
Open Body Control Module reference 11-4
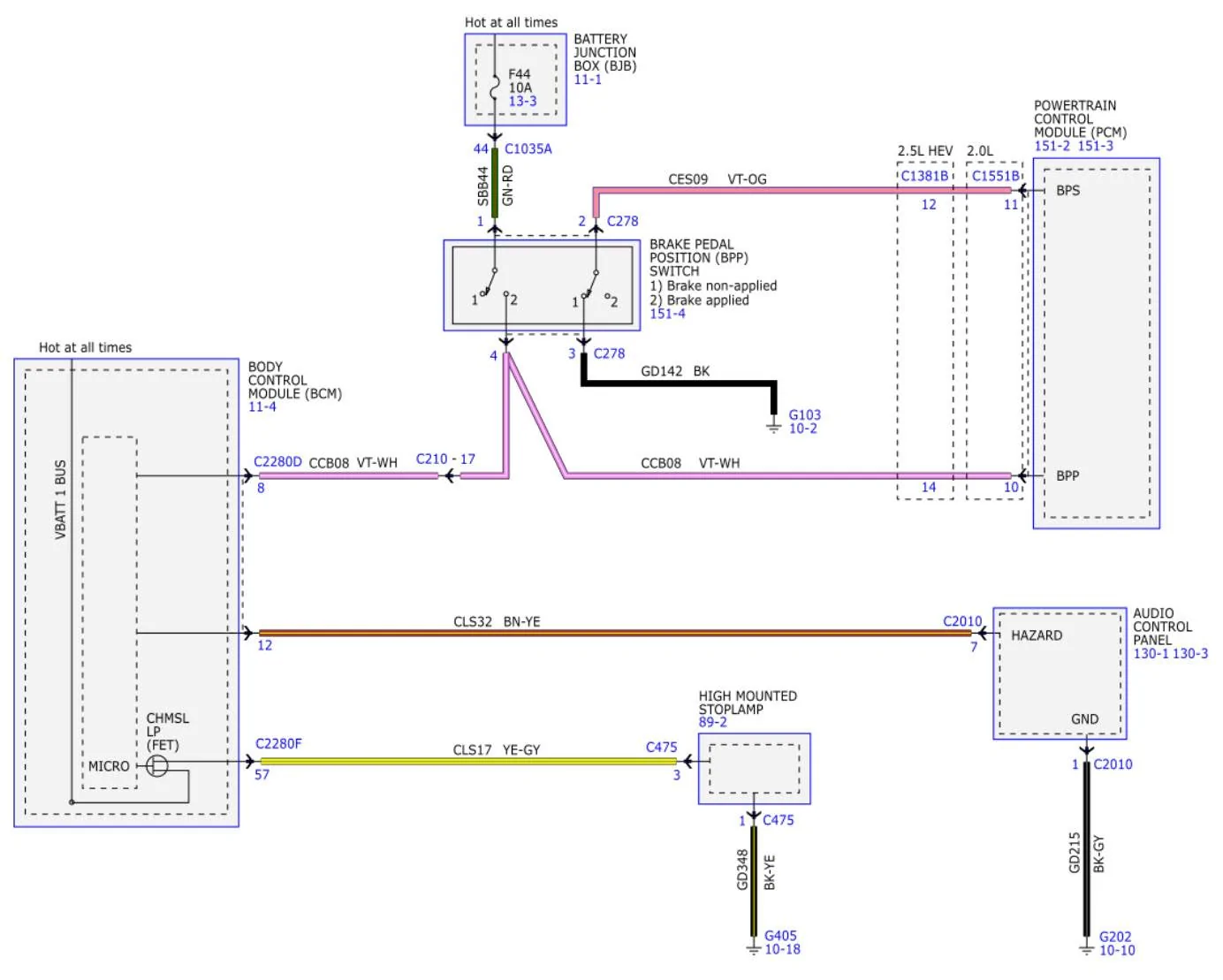coord(262,407)
